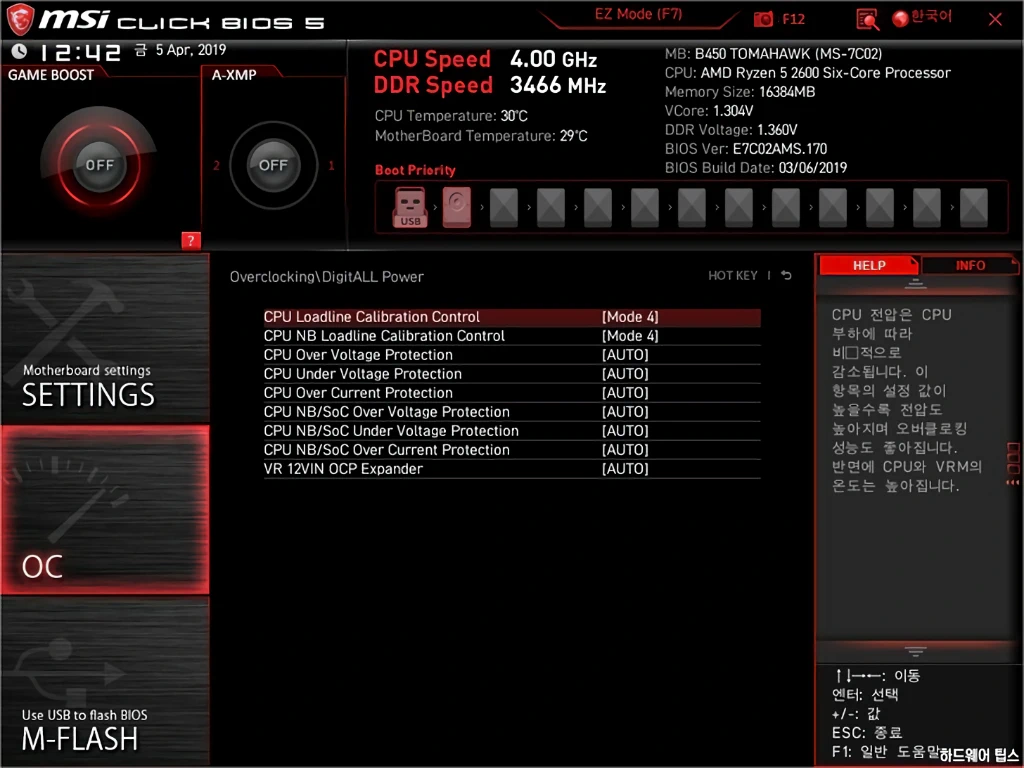Switch to EZ Mode (F7)
The width and height of the screenshot is (1024, 768).
tap(638, 15)
